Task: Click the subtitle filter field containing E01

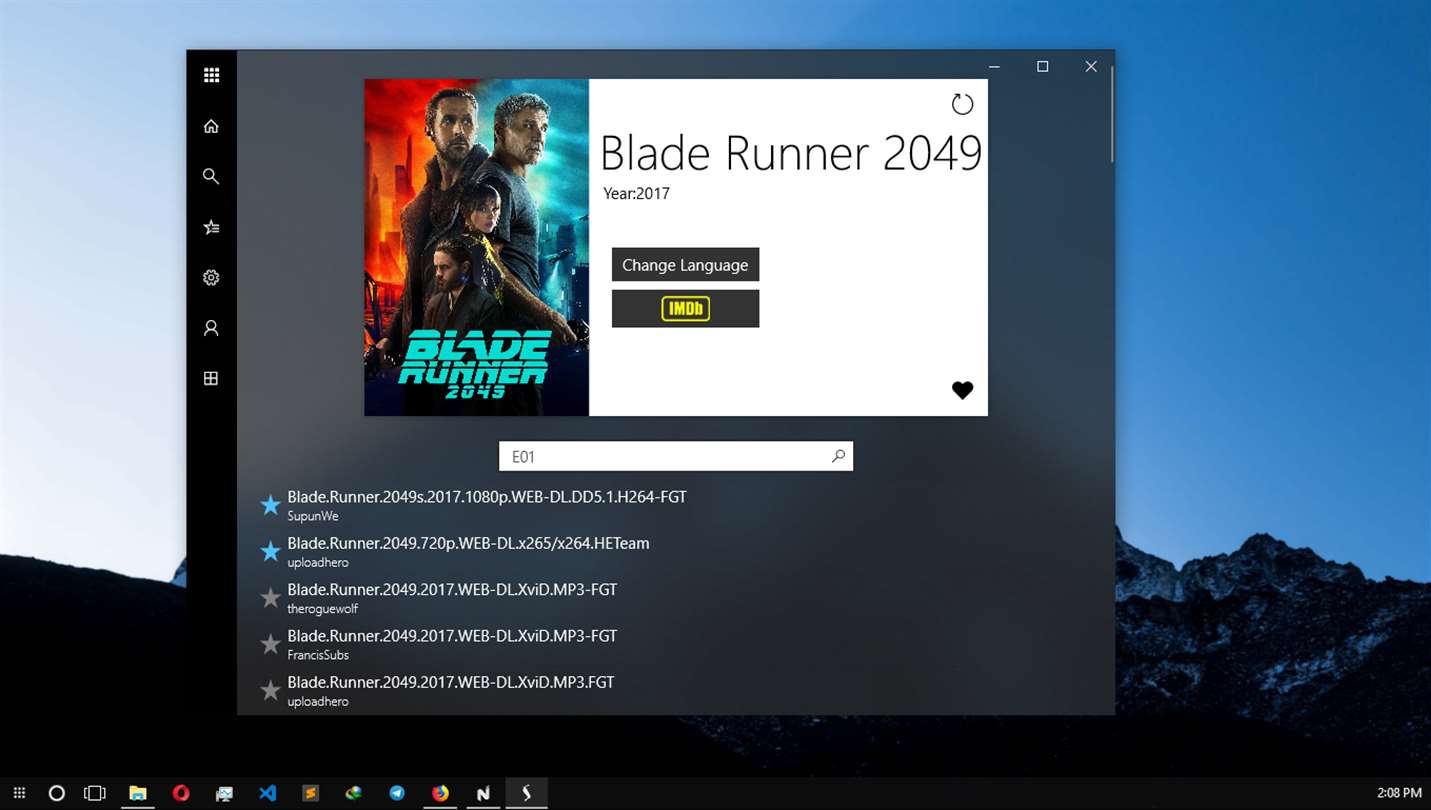Action: pyautogui.click(x=676, y=456)
